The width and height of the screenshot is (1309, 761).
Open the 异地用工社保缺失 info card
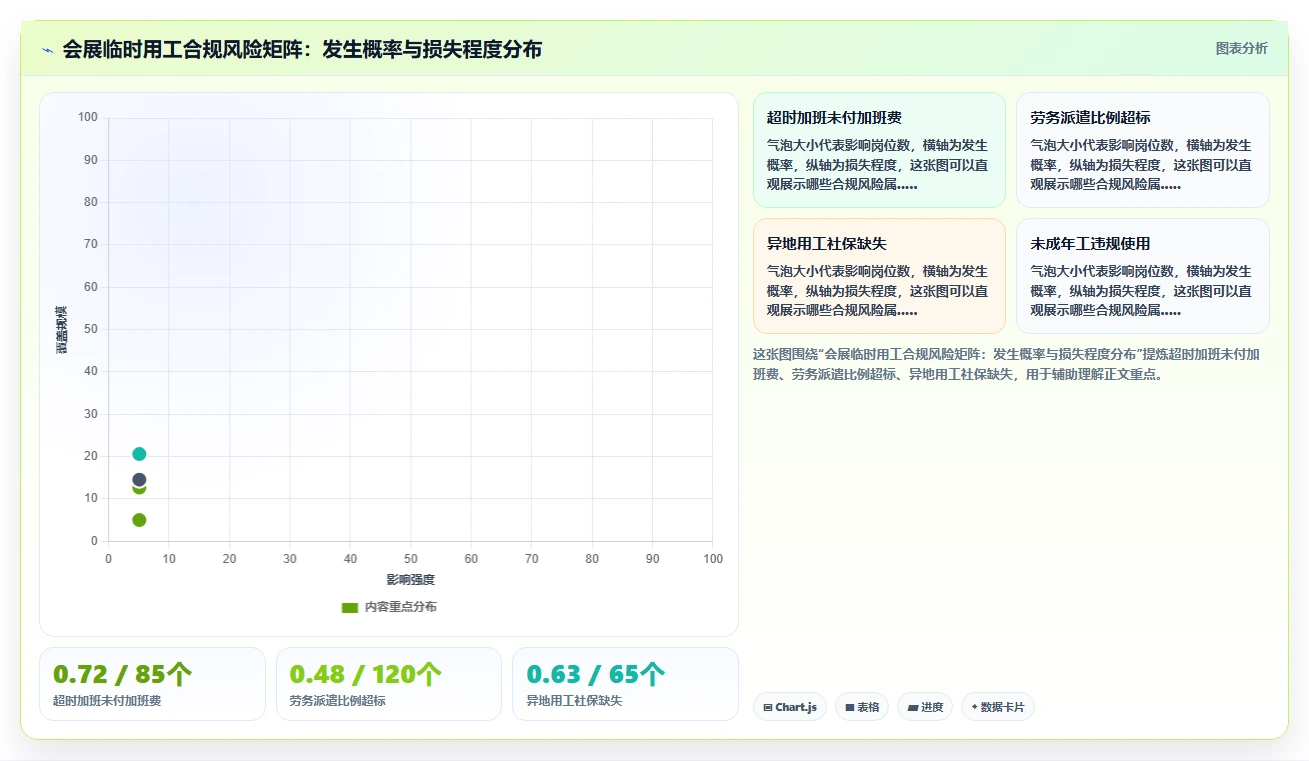879,276
